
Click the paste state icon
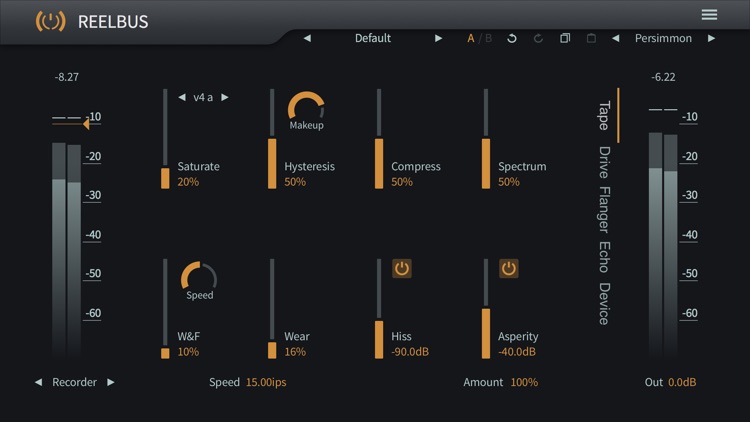(x=591, y=38)
